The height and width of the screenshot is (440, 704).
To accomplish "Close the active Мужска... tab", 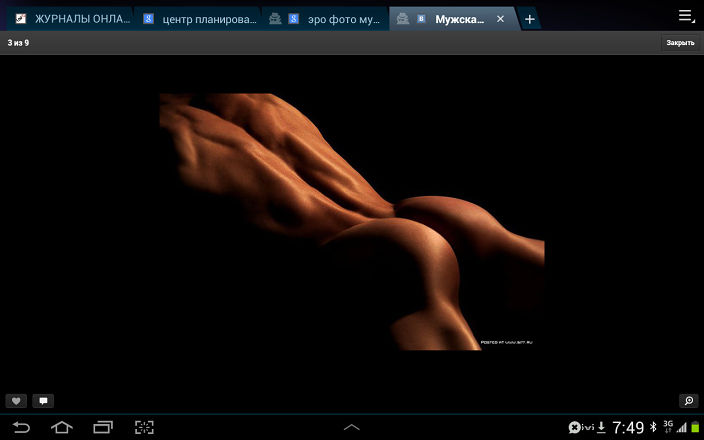I will tap(501, 19).
